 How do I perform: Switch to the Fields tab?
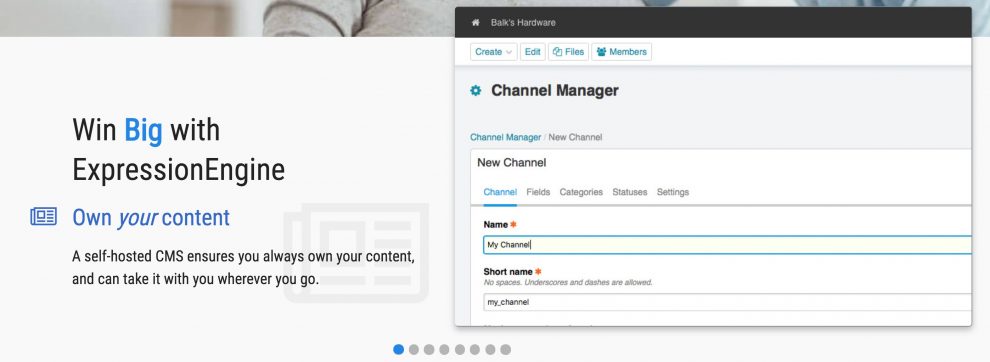(x=538, y=192)
